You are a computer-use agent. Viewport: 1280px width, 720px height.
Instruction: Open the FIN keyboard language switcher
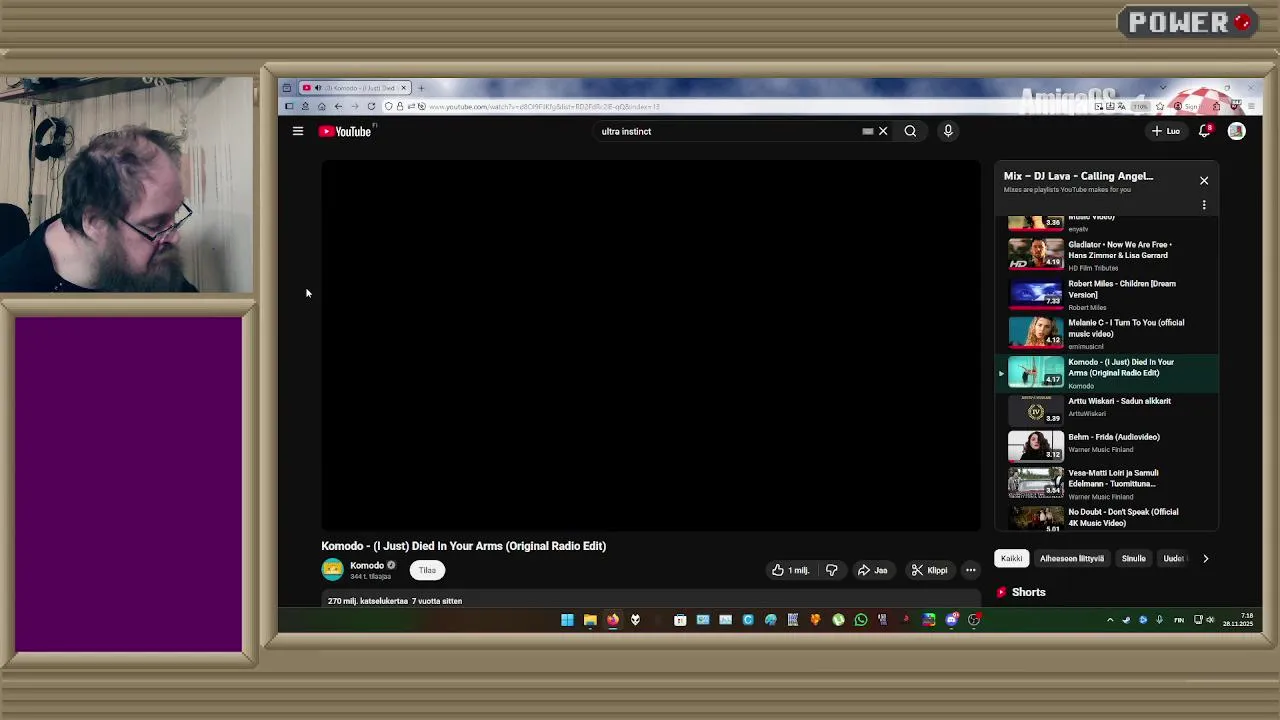(1179, 620)
